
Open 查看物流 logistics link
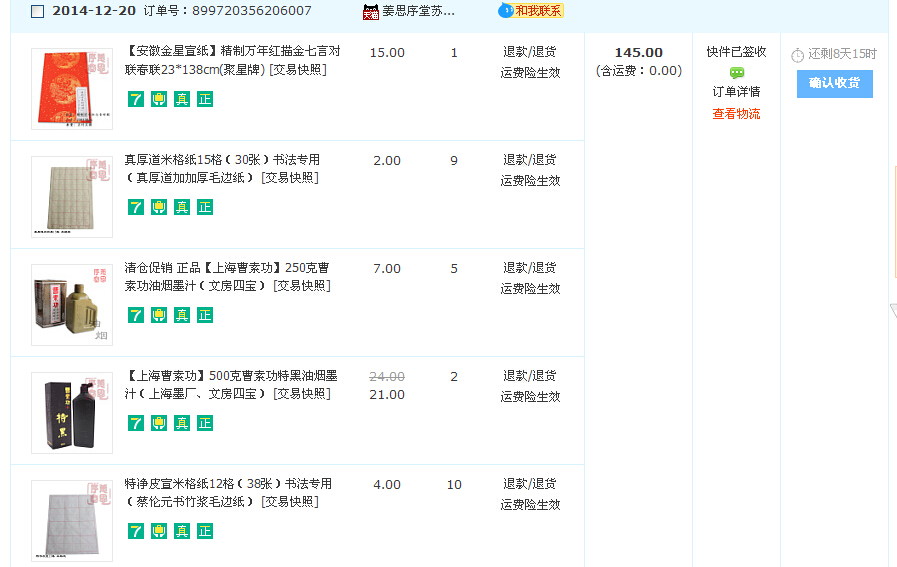pyautogui.click(x=736, y=114)
